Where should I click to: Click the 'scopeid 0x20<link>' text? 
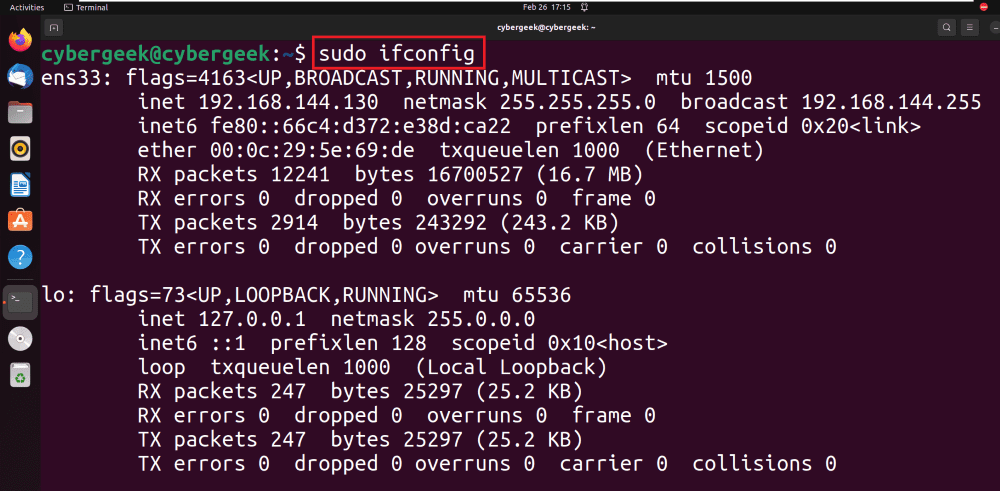[812, 126]
